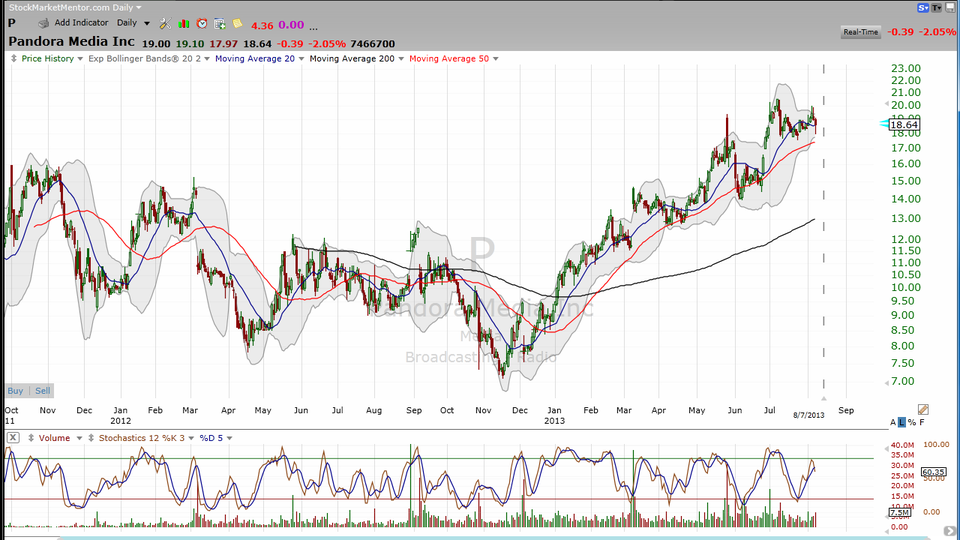Click the Sep label at right of time axis
The image size is (960, 540).
click(846, 410)
